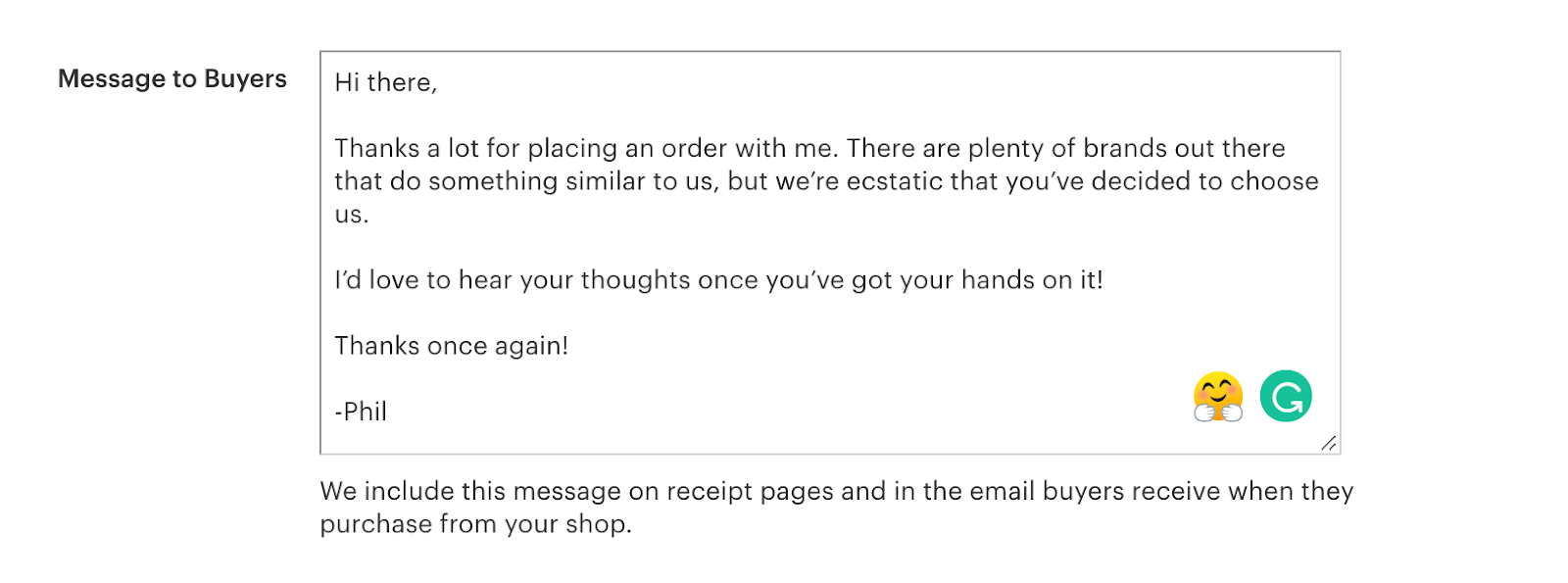Open the hugging face emoji icon
1568x583 pixels.
[1218, 397]
